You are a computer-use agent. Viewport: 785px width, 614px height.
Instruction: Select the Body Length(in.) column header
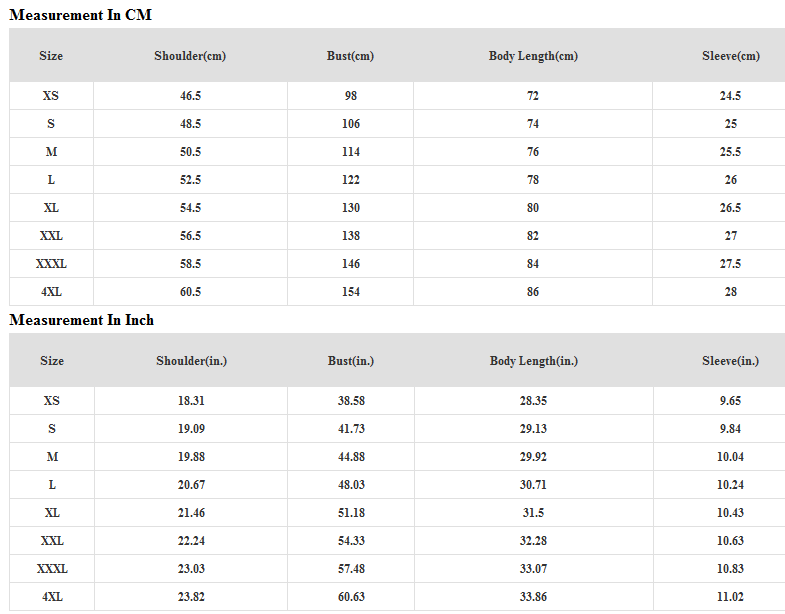click(534, 361)
